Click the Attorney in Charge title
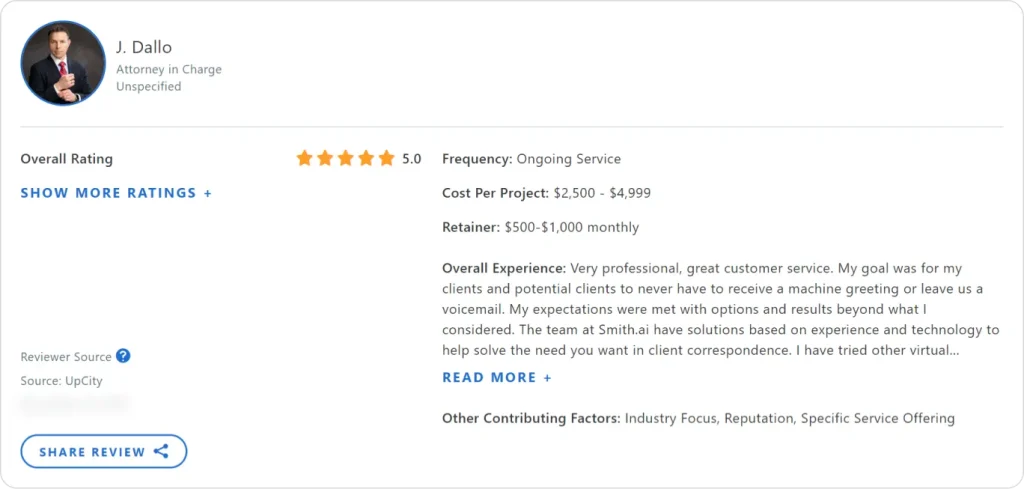The image size is (1024, 489). coord(169,70)
